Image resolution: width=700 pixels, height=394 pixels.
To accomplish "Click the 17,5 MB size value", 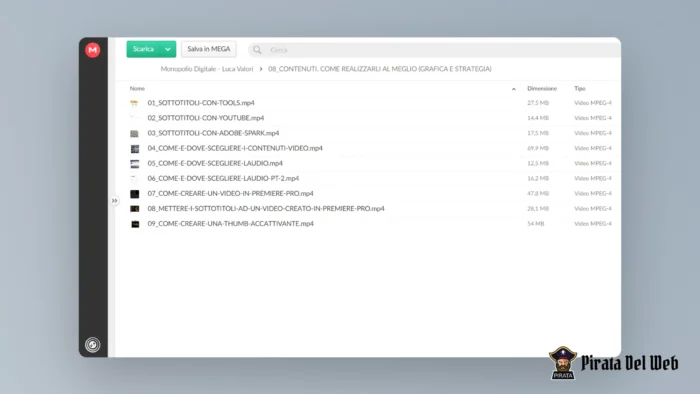I will point(538,133).
